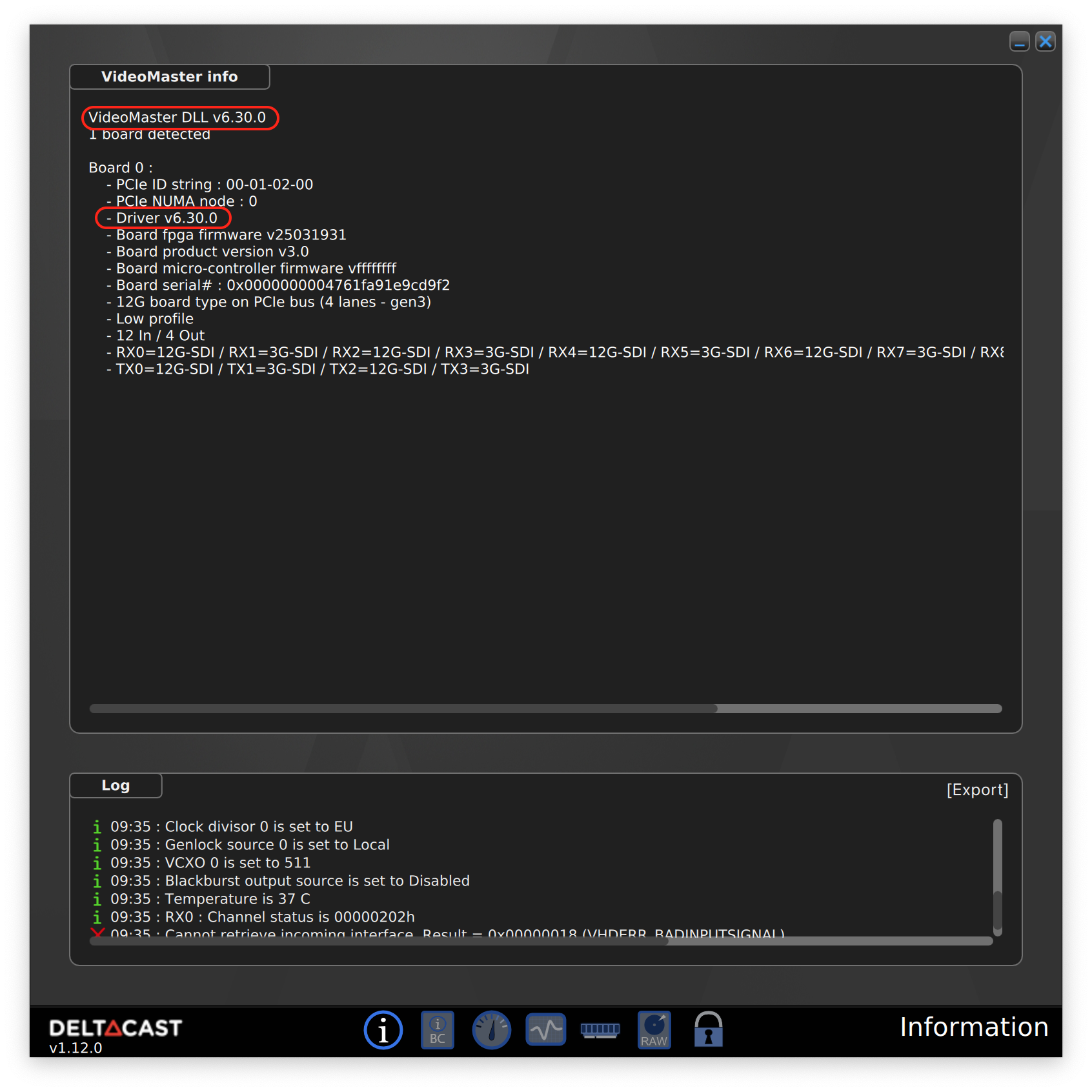Click text '1 board detected'
This screenshot has width=1092, height=1092.
coord(150,134)
